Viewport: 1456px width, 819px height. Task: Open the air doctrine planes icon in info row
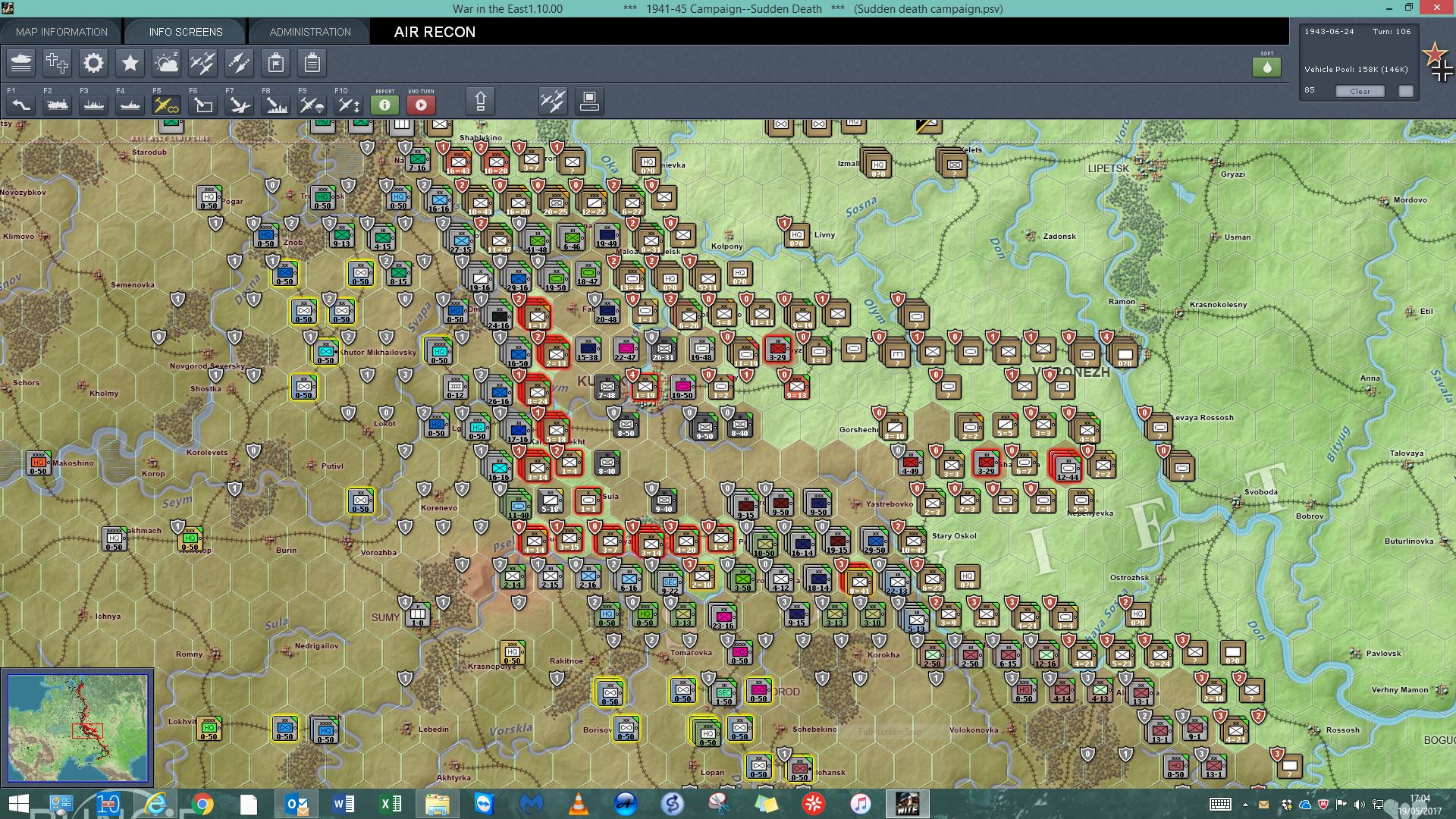coord(202,63)
